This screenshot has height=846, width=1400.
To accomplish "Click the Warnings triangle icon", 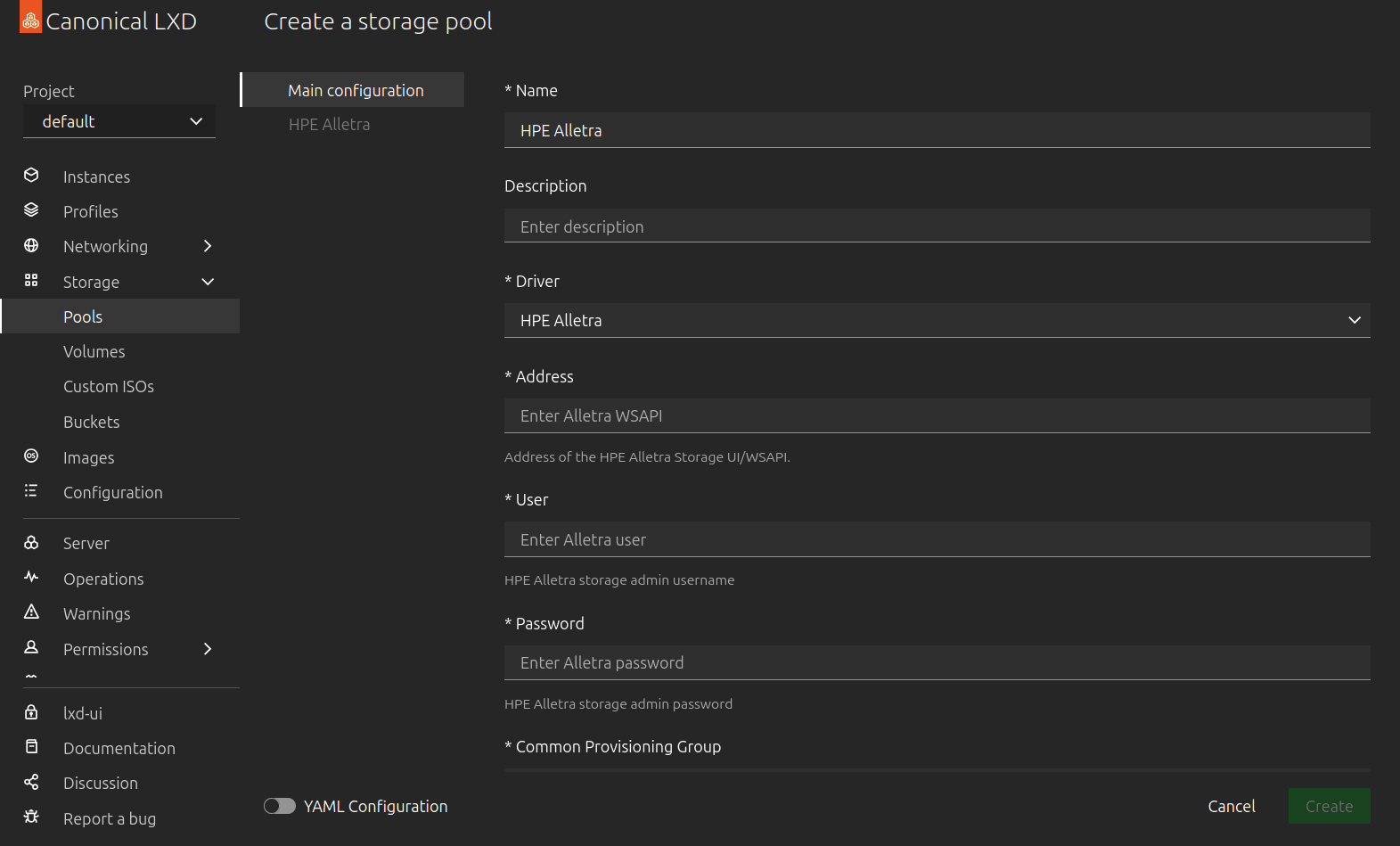I will click(31, 612).
